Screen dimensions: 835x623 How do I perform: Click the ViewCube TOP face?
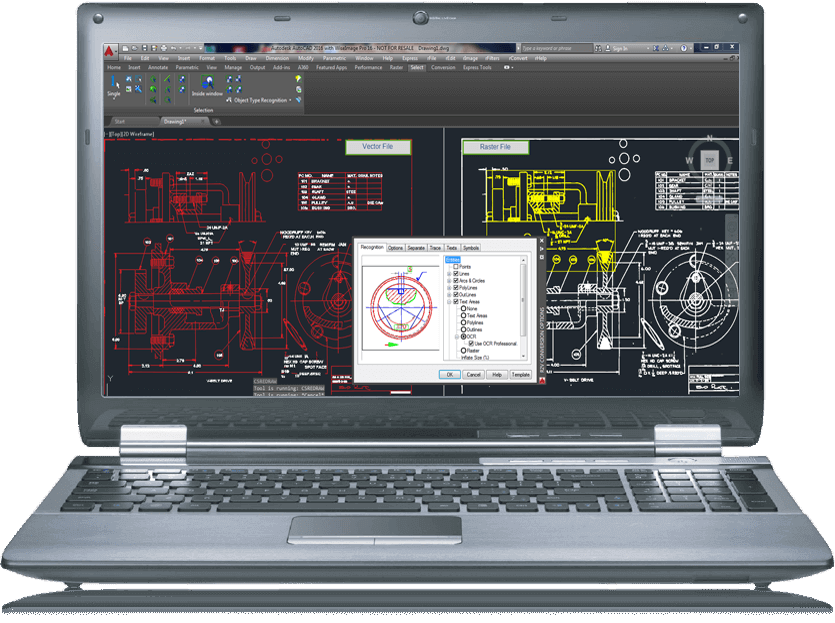(709, 159)
